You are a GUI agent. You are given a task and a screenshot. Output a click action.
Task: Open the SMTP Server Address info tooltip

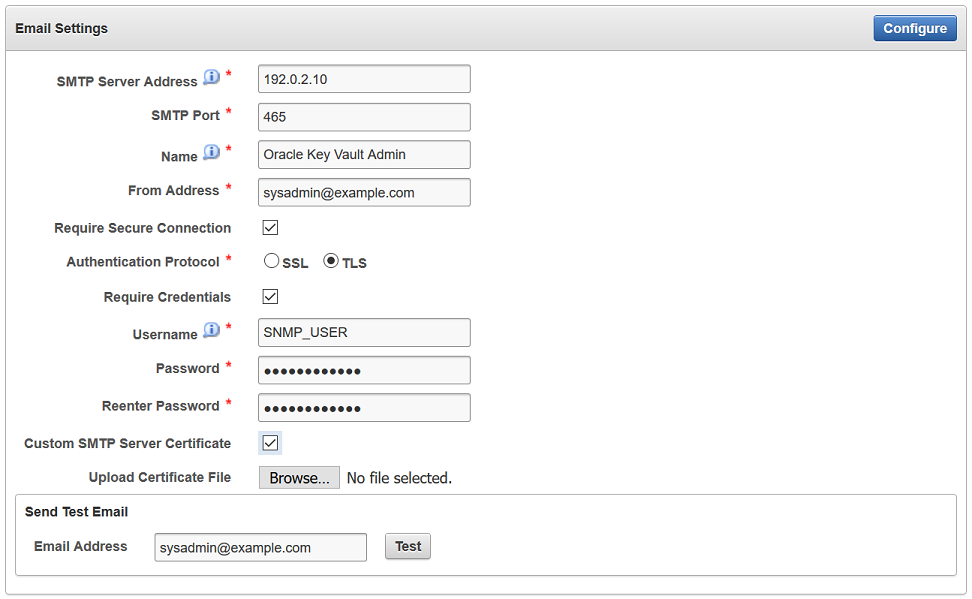click(x=211, y=76)
